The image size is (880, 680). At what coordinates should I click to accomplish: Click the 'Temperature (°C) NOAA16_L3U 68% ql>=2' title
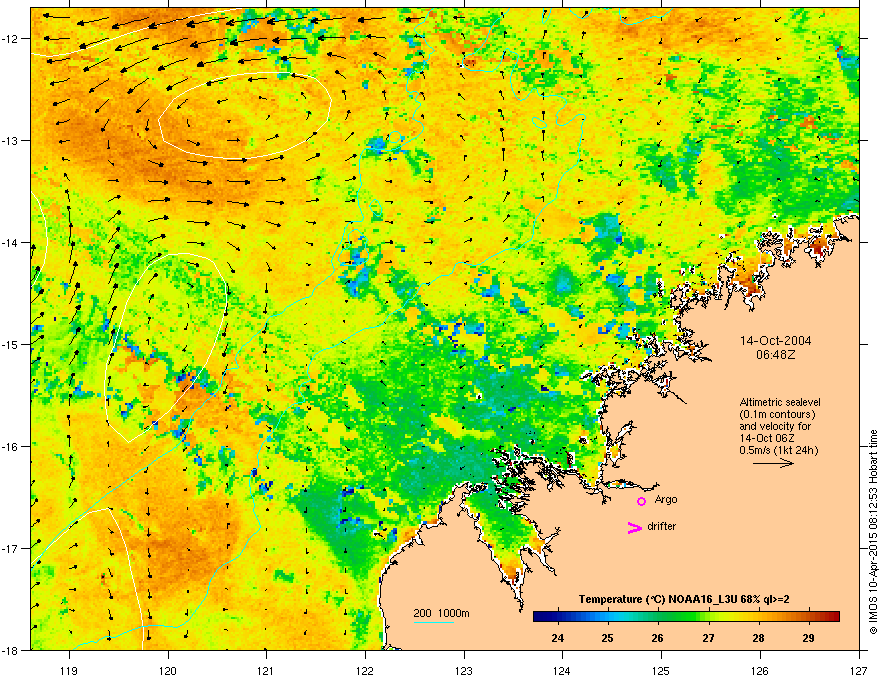[x=684, y=599]
